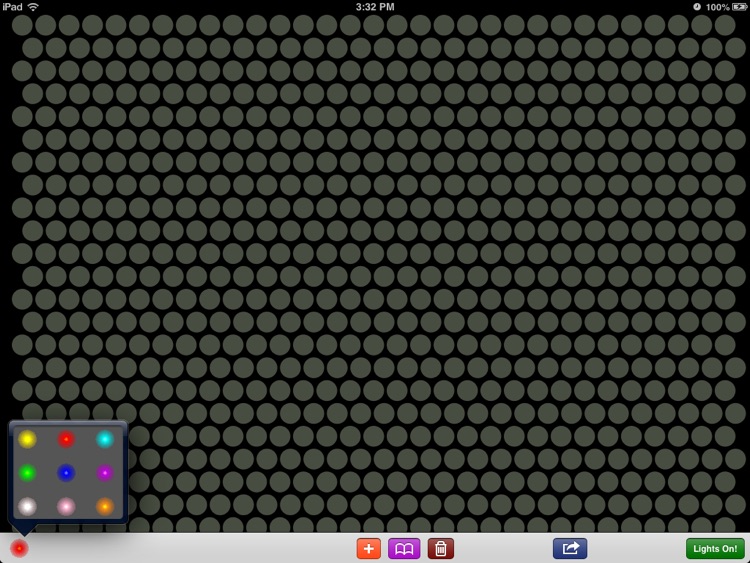Tap the 3:32 PM clock in status bar
This screenshot has width=750, height=563.
pos(375,7)
